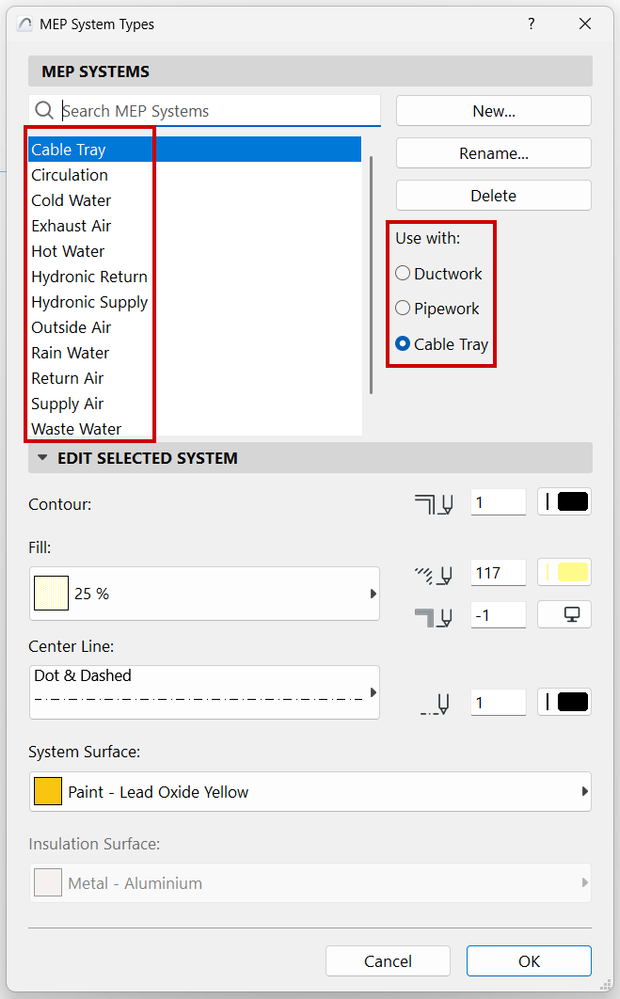Click the contour line pen icon
This screenshot has height=999, width=620.
pos(434,503)
